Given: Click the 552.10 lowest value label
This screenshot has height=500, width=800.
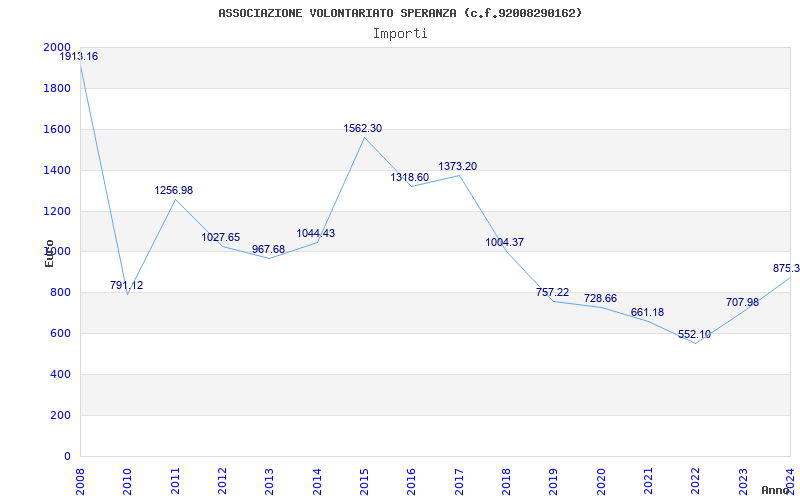Looking at the screenshot, I should coord(694,335).
